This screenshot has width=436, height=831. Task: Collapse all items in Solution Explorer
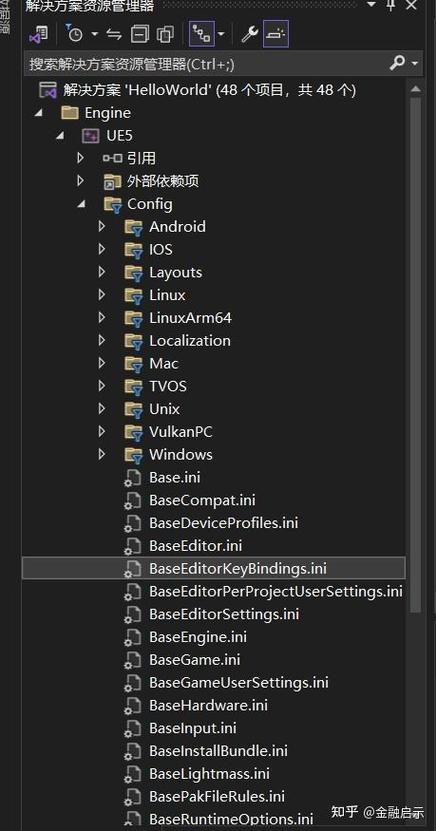point(140,35)
